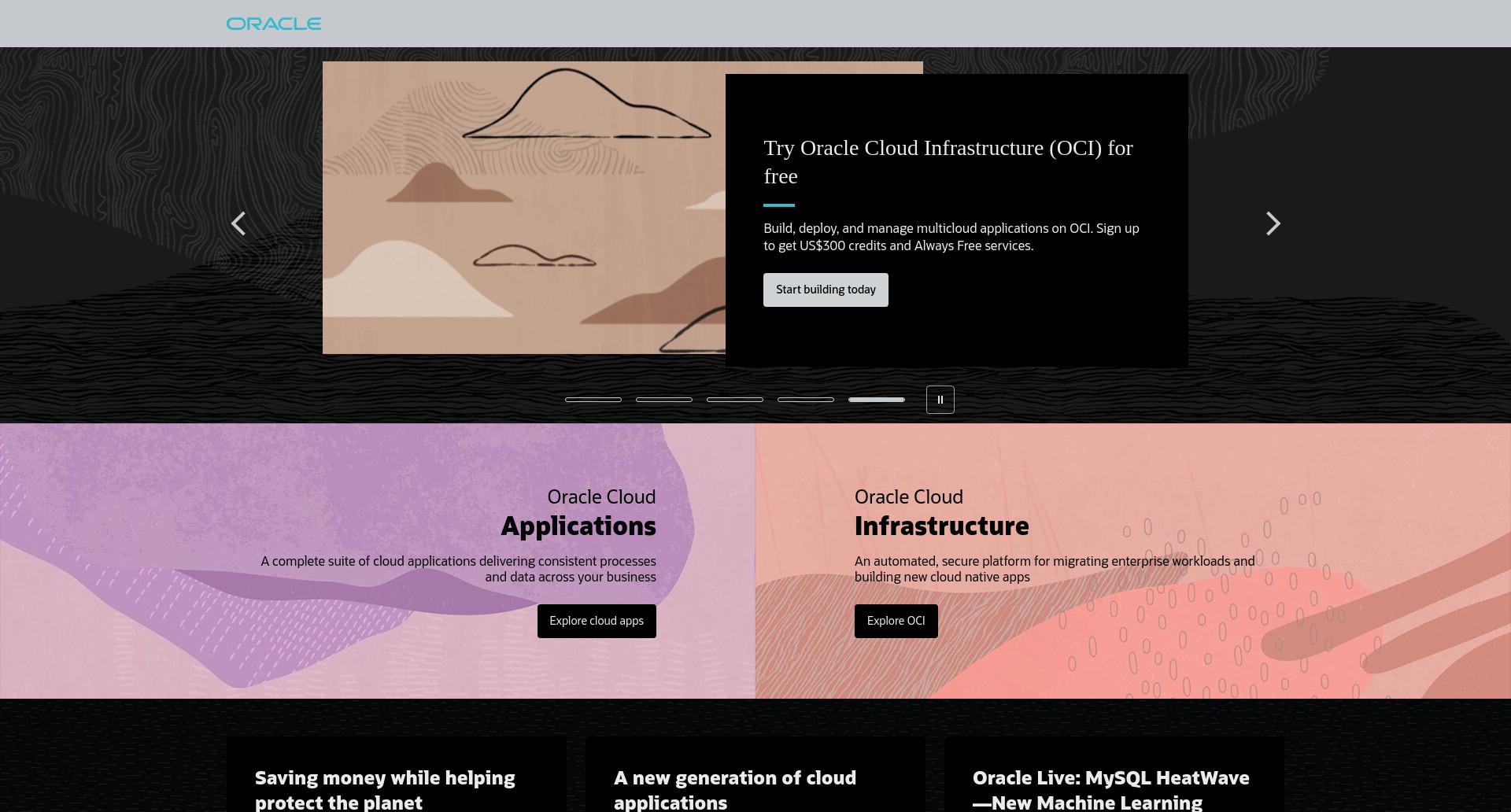Click the Oracle logo in header

pos(274,24)
